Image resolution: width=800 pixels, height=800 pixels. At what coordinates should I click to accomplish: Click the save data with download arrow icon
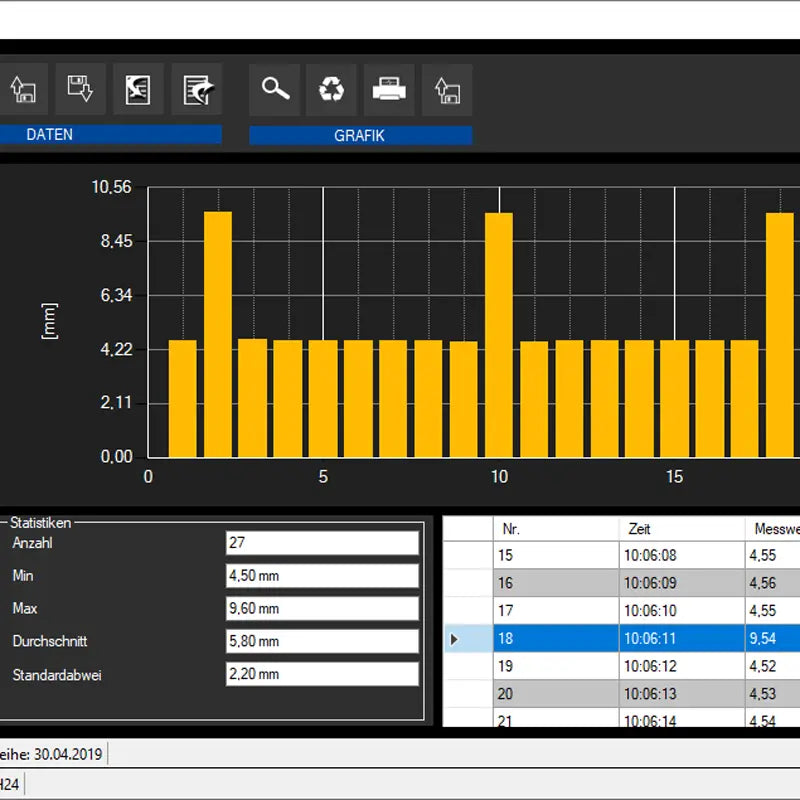(x=80, y=89)
